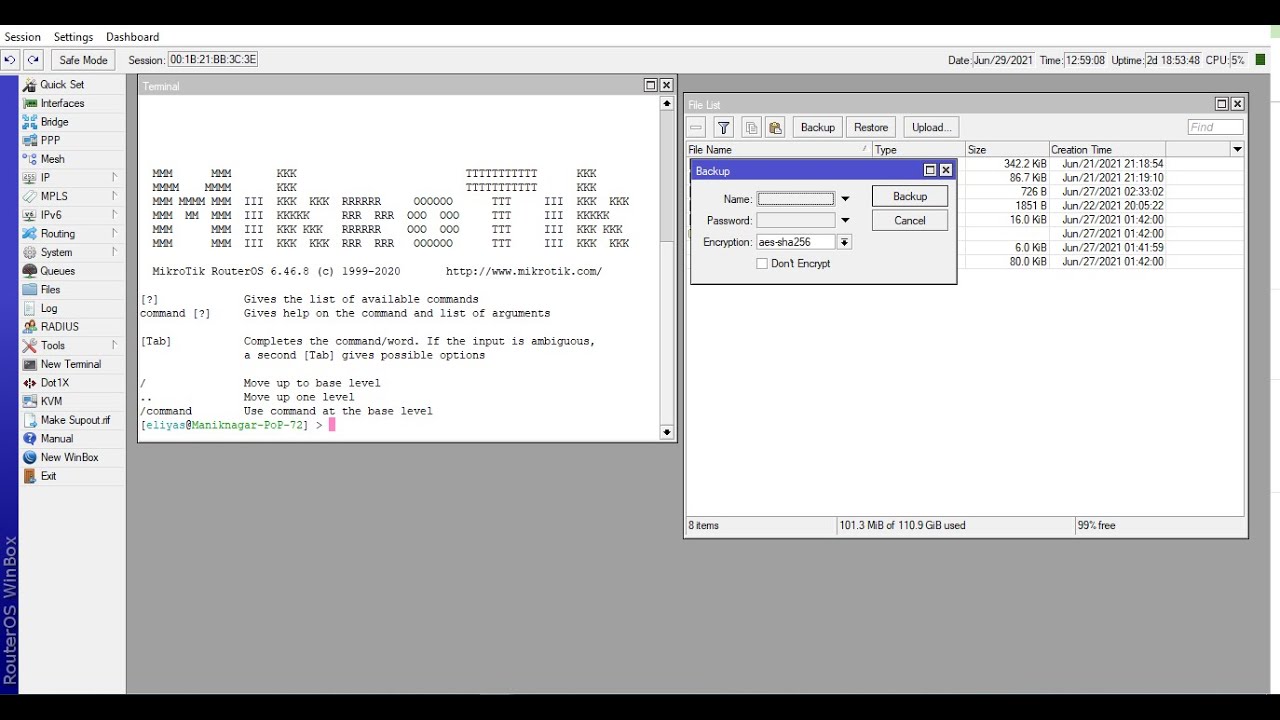Click the Name field in Backup dialog
Viewport: 1280px width, 720px height.
coord(795,199)
